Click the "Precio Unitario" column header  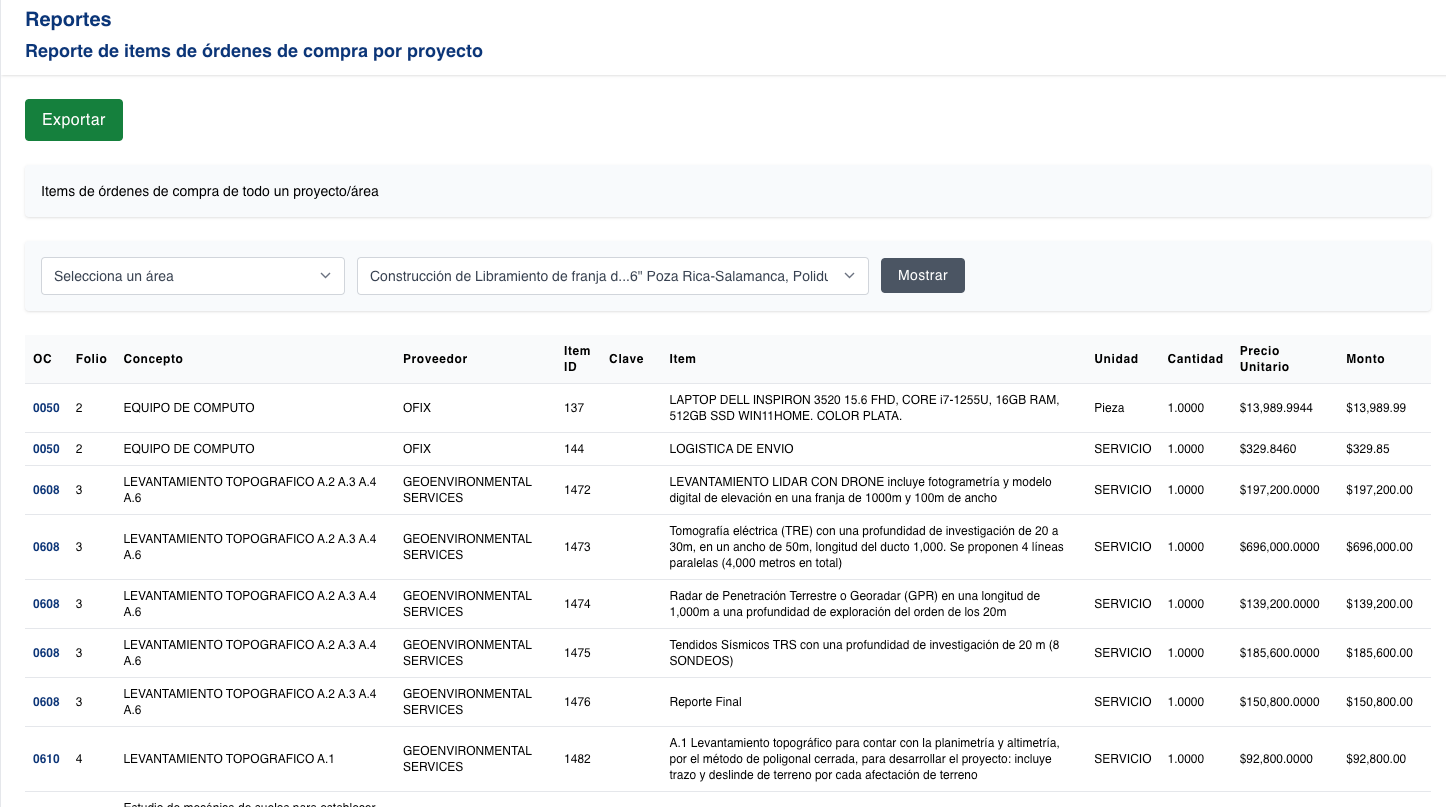pyautogui.click(x=1263, y=358)
